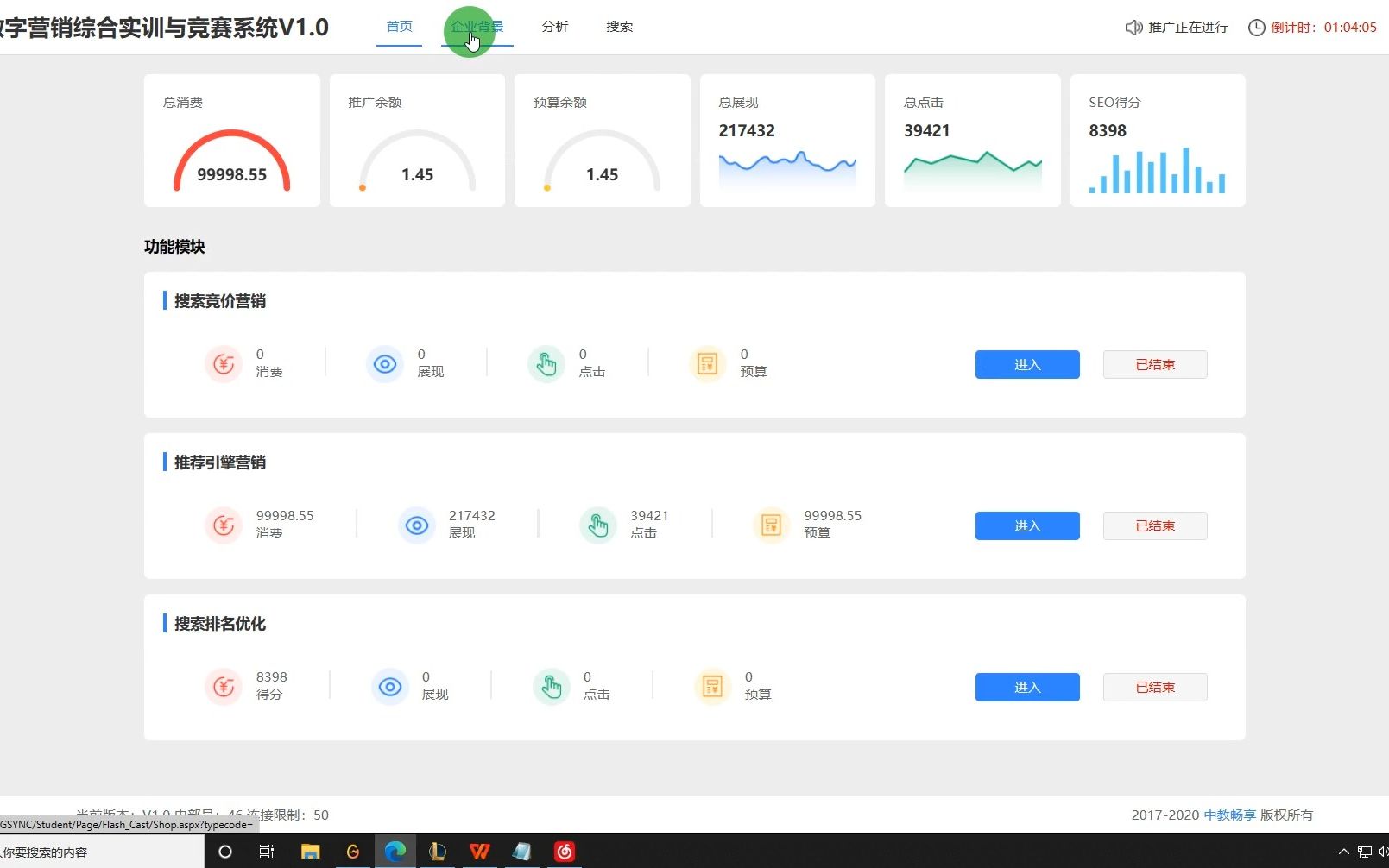Open the 企业背景 tab
Screen dimensions: 1389x868
[477, 27]
